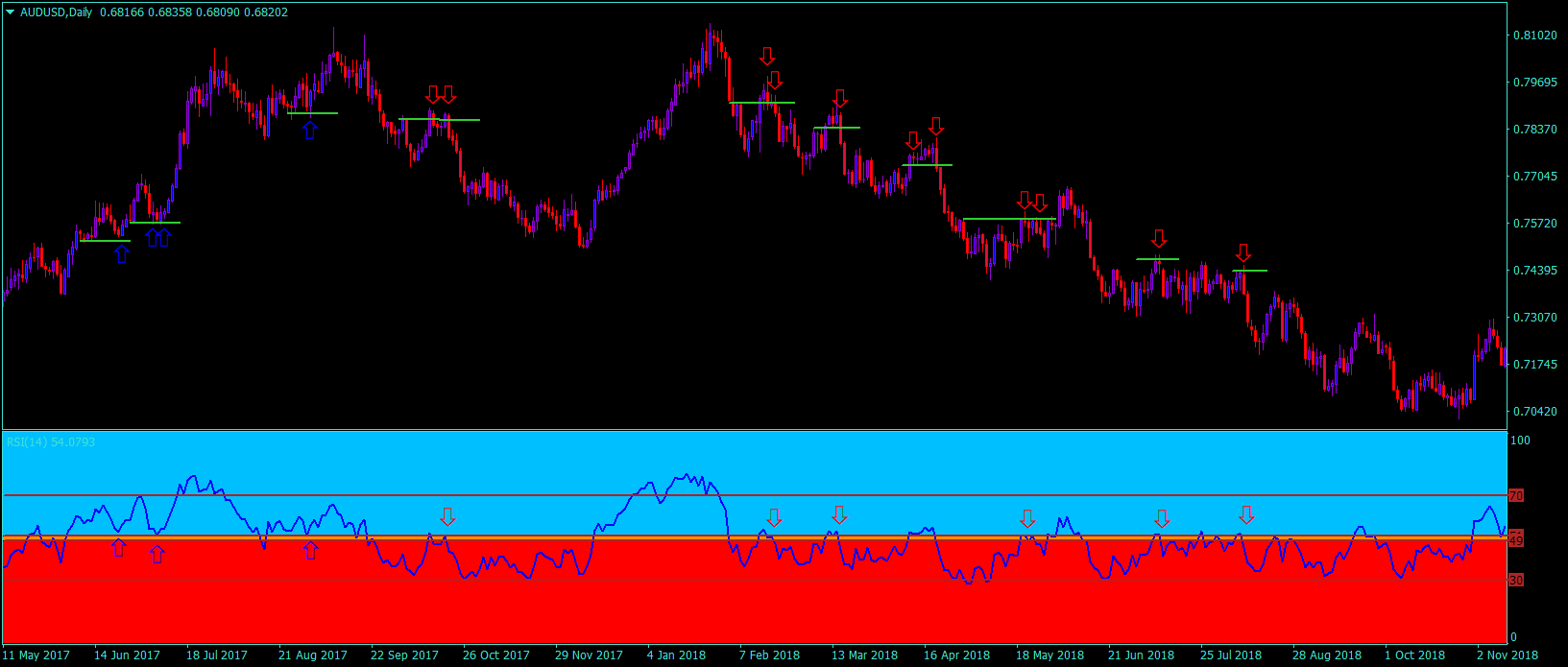Click the 0.78370 price scale label

(1534, 130)
